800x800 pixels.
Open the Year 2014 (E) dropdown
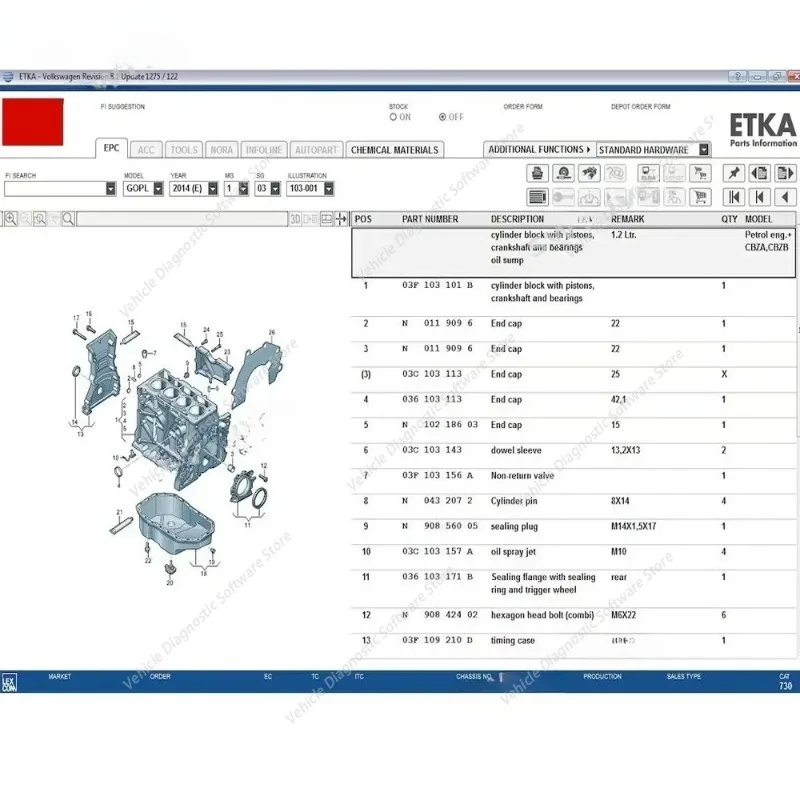coord(213,189)
